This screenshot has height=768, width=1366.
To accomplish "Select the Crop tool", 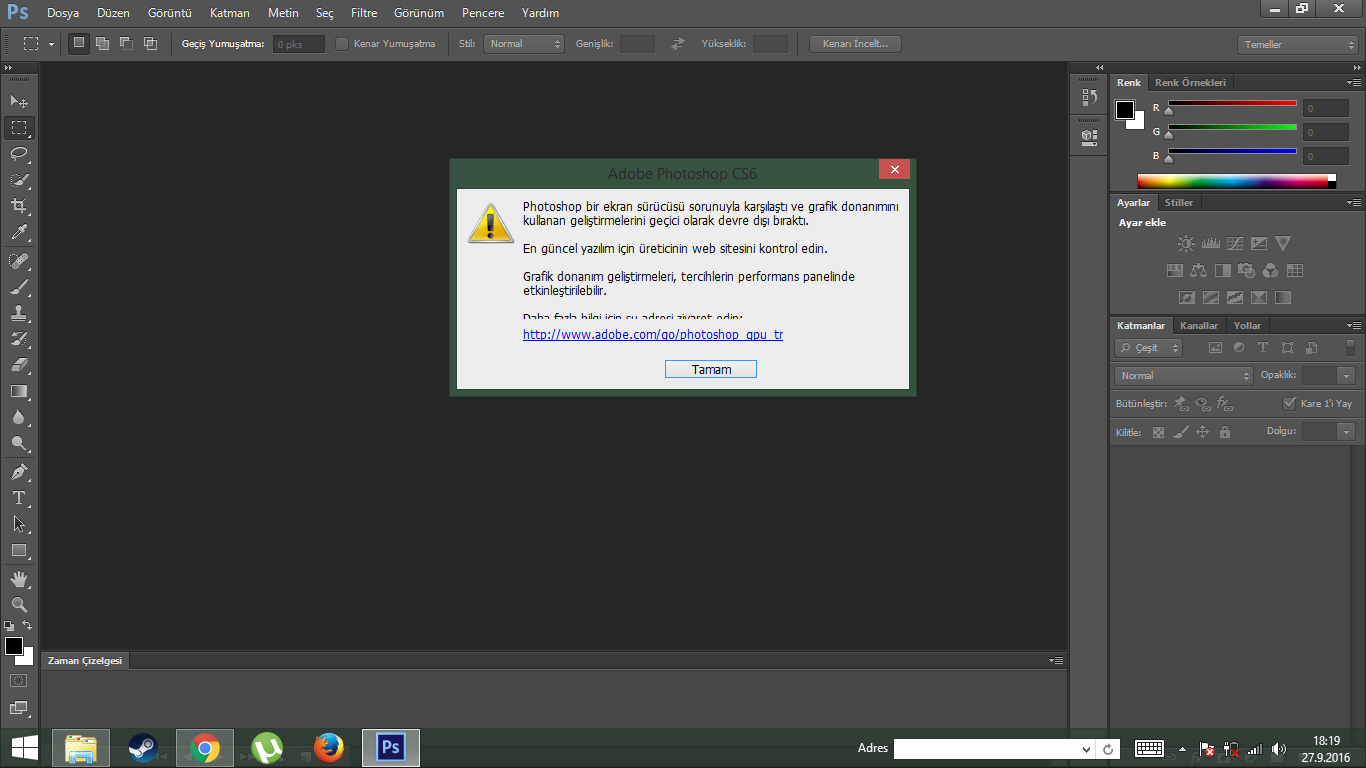I will pos(19,206).
